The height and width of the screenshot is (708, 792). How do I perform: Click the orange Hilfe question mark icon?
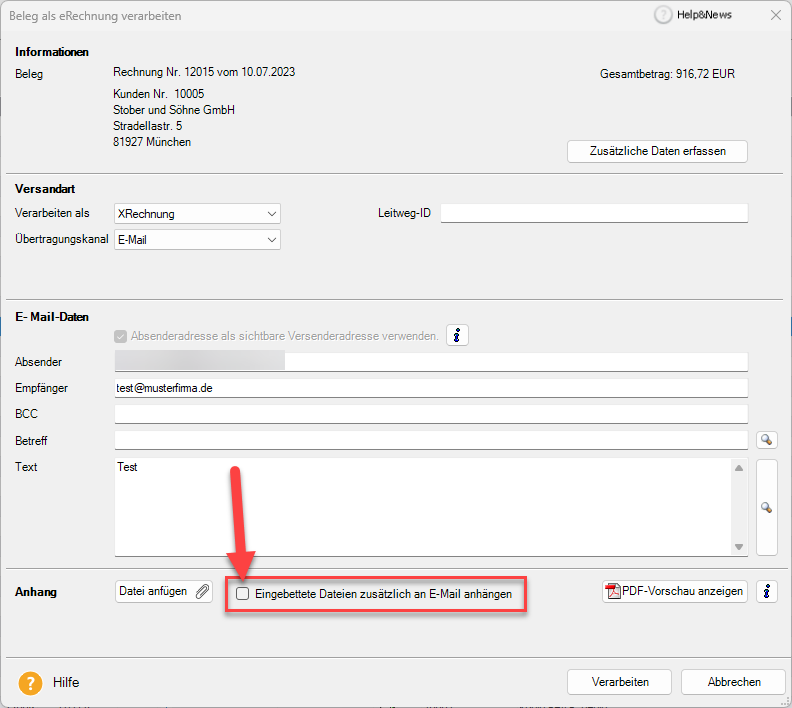pos(30,682)
